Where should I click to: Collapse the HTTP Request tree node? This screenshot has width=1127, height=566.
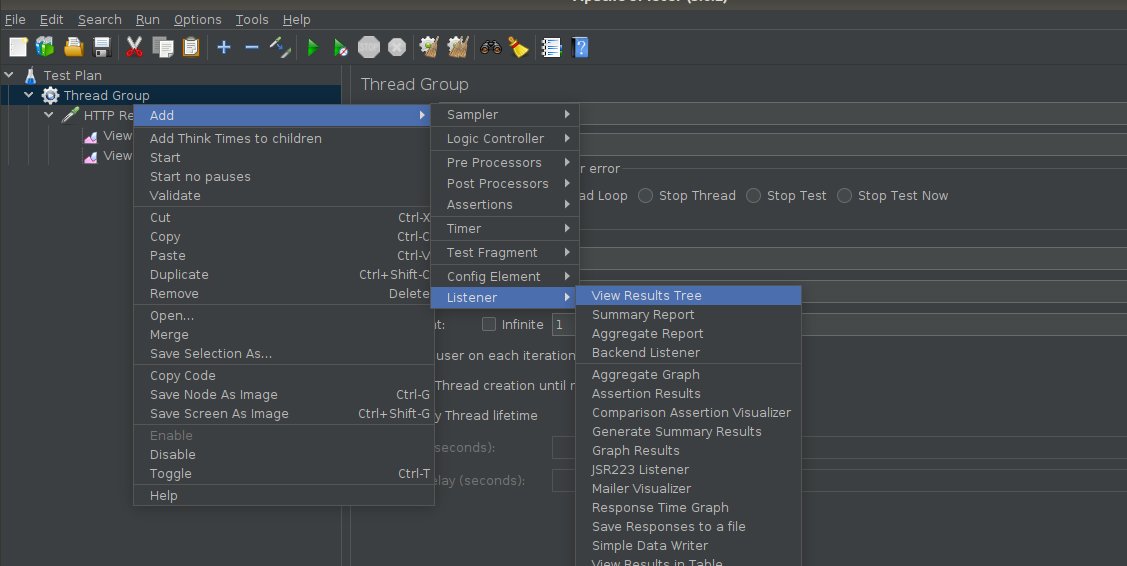point(49,115)
